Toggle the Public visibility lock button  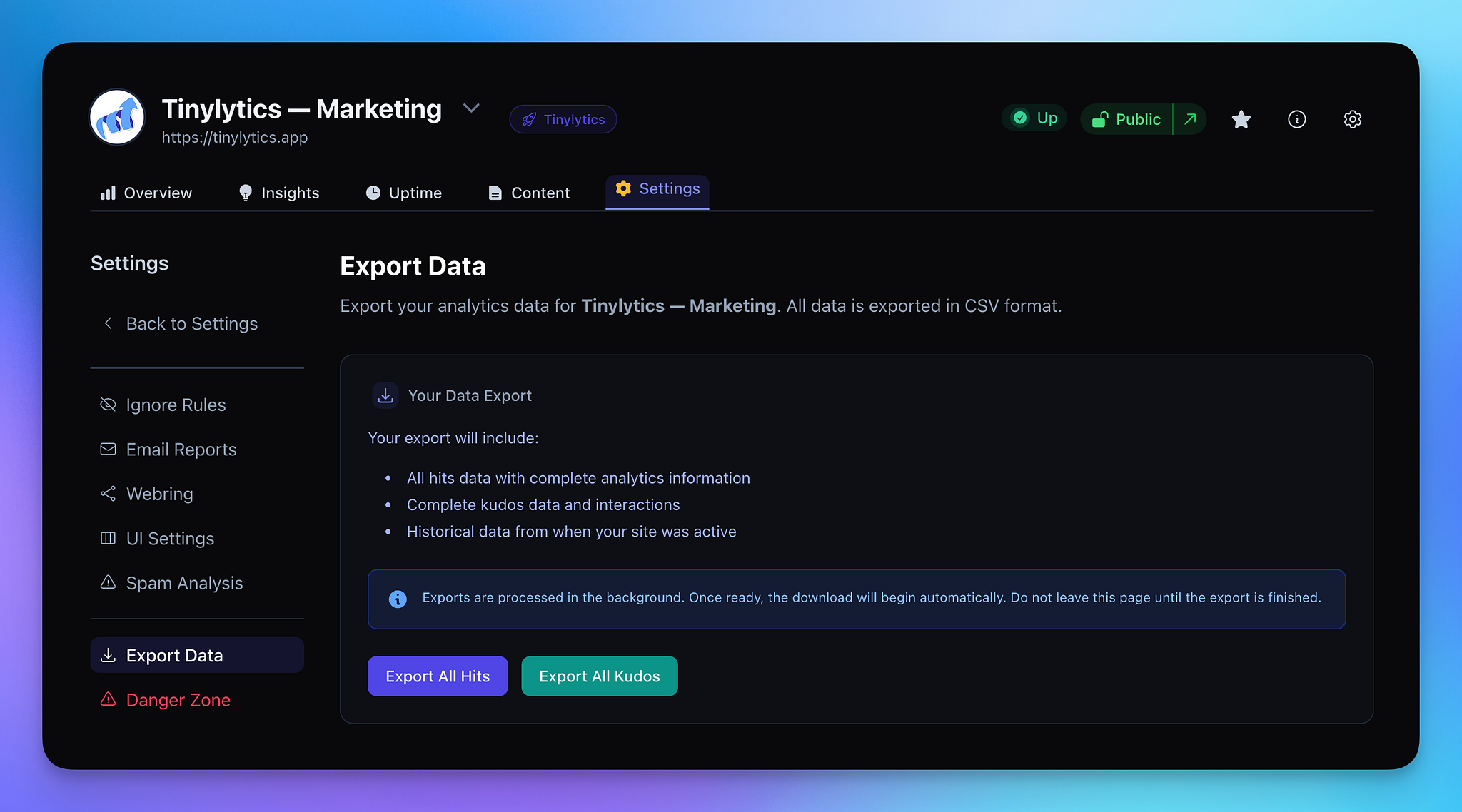1126,119
